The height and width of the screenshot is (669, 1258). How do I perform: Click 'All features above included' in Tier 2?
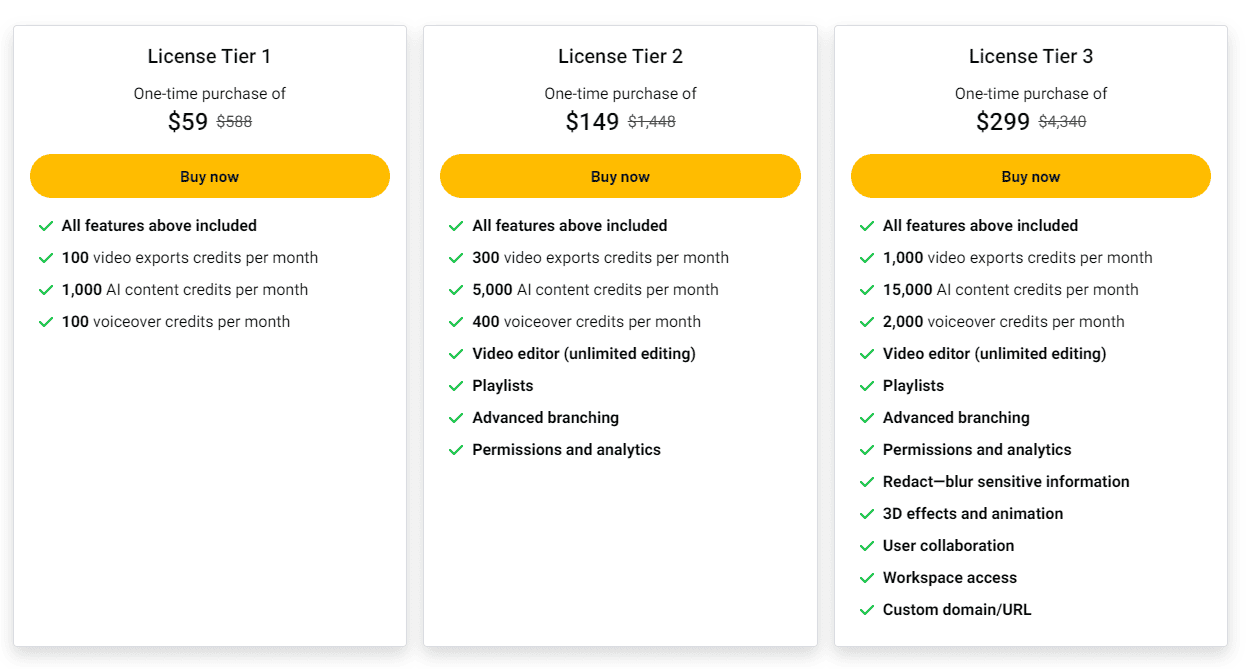[x=569, y=225]
